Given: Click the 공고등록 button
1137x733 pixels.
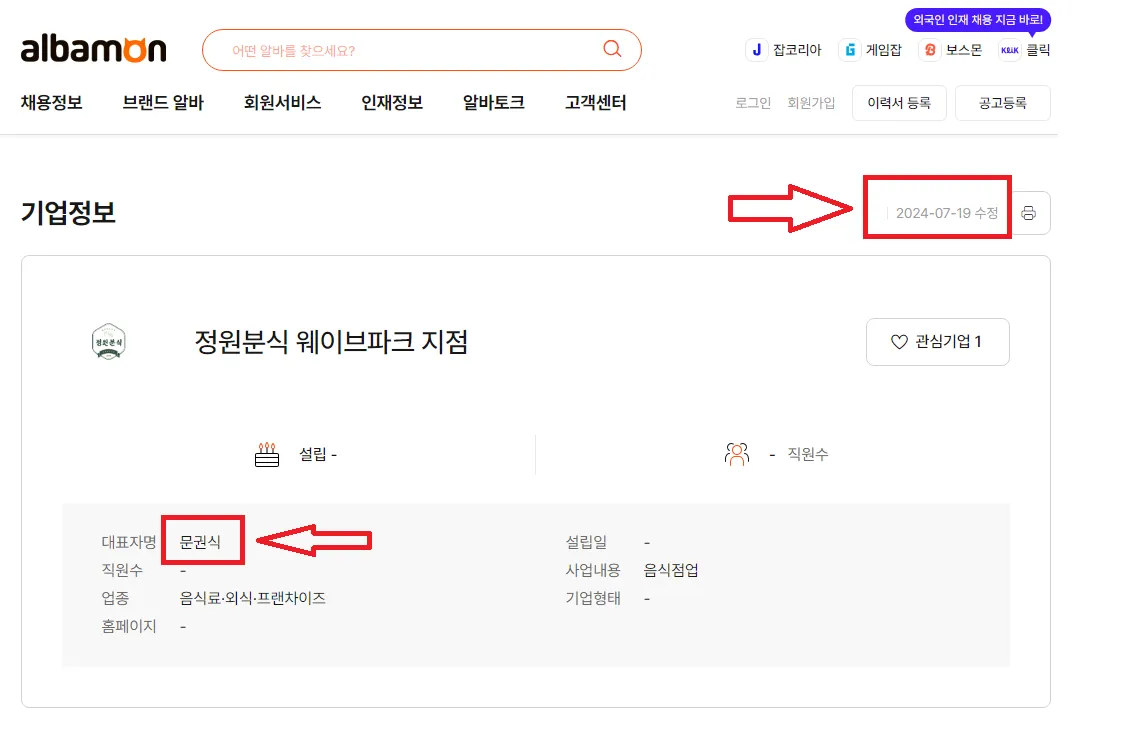Looking at the screenshot, I should pos(1003,103).
